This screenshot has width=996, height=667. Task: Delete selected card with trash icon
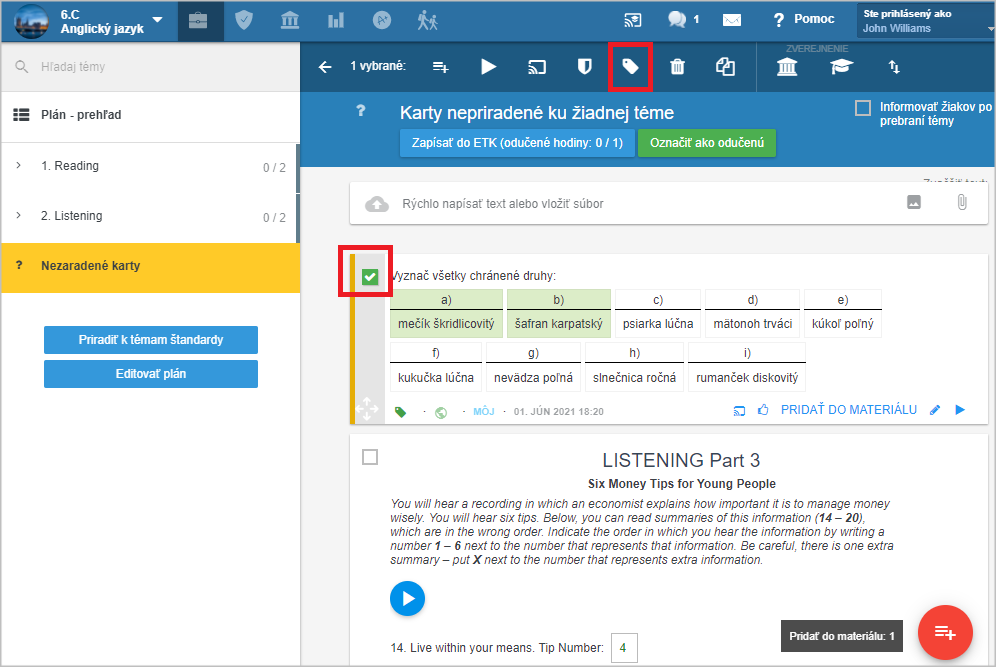678,67
